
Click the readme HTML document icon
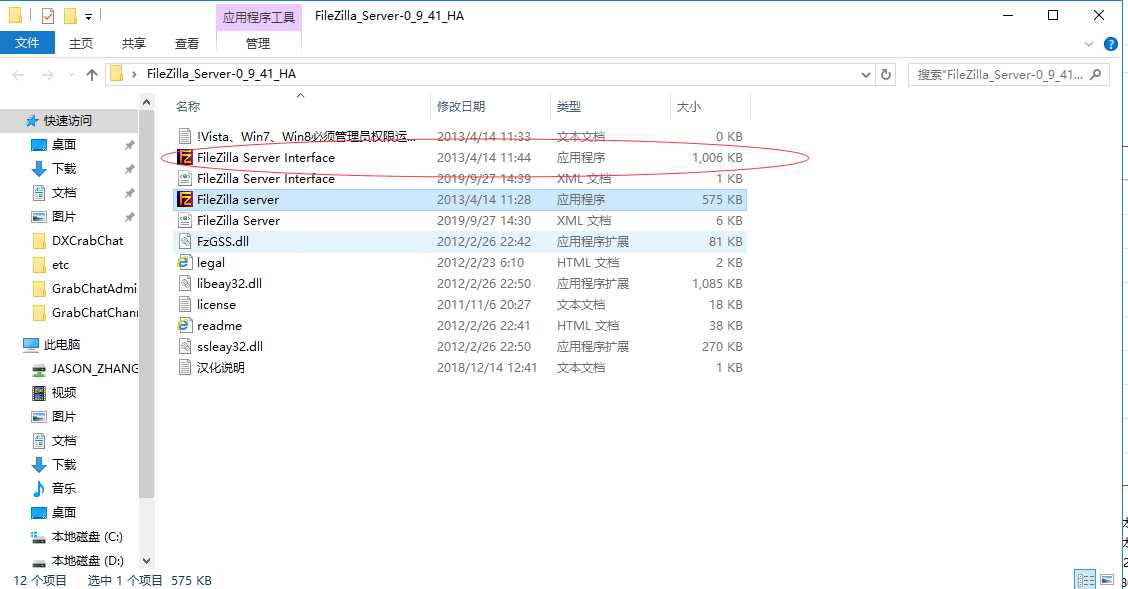(185, 325)
